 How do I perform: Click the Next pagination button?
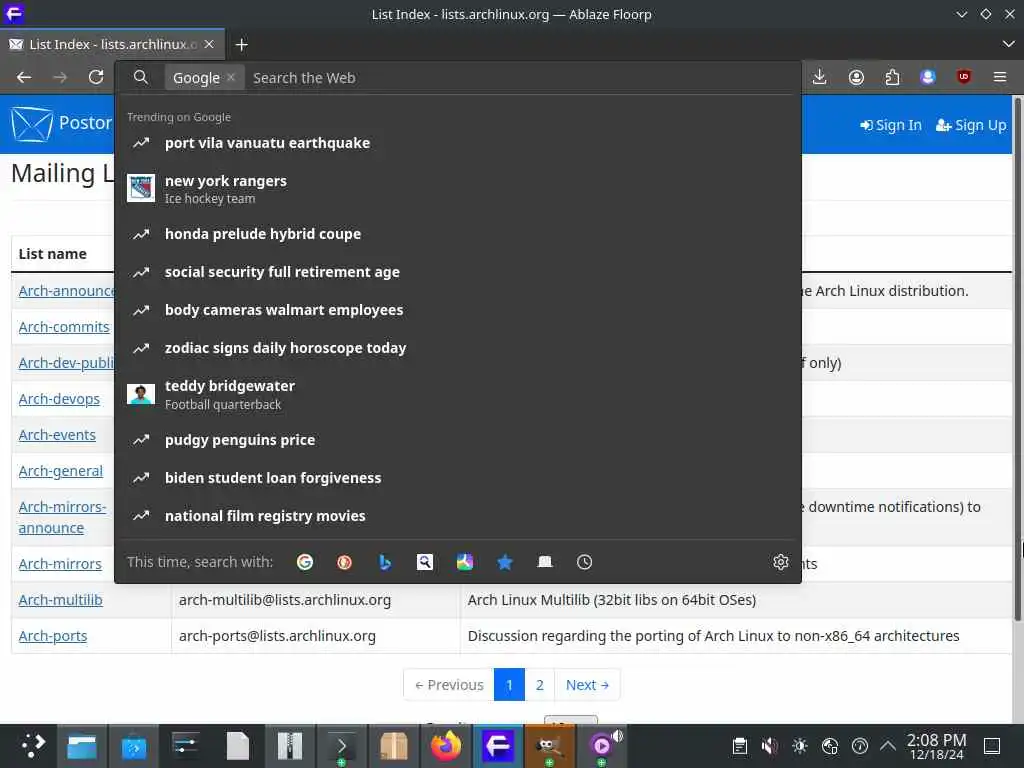pyautogui.click(x=587, y=684)
